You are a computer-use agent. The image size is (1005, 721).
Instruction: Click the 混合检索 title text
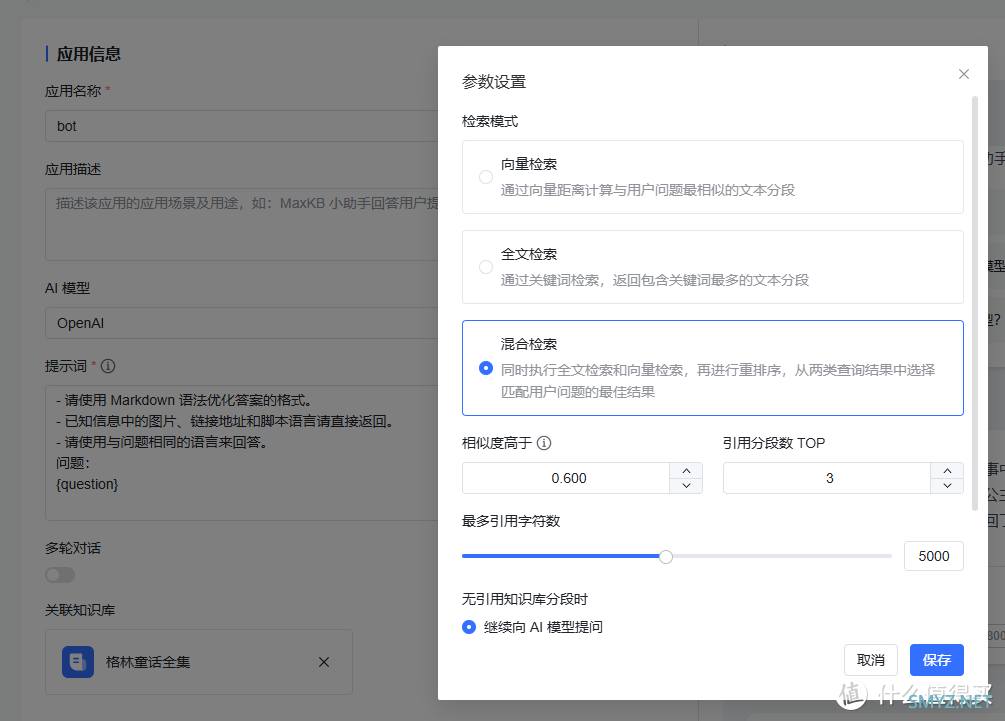[x=529, y=344]
